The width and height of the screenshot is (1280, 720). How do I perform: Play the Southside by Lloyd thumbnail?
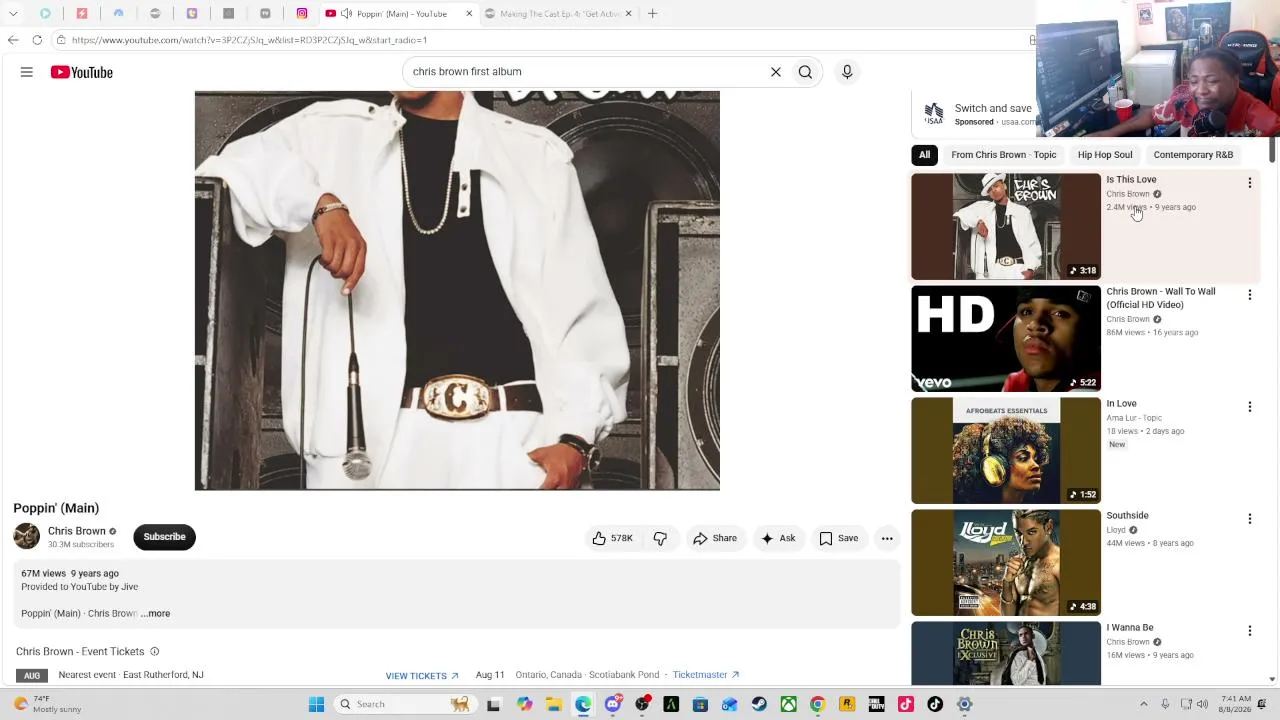point(1006,563)
